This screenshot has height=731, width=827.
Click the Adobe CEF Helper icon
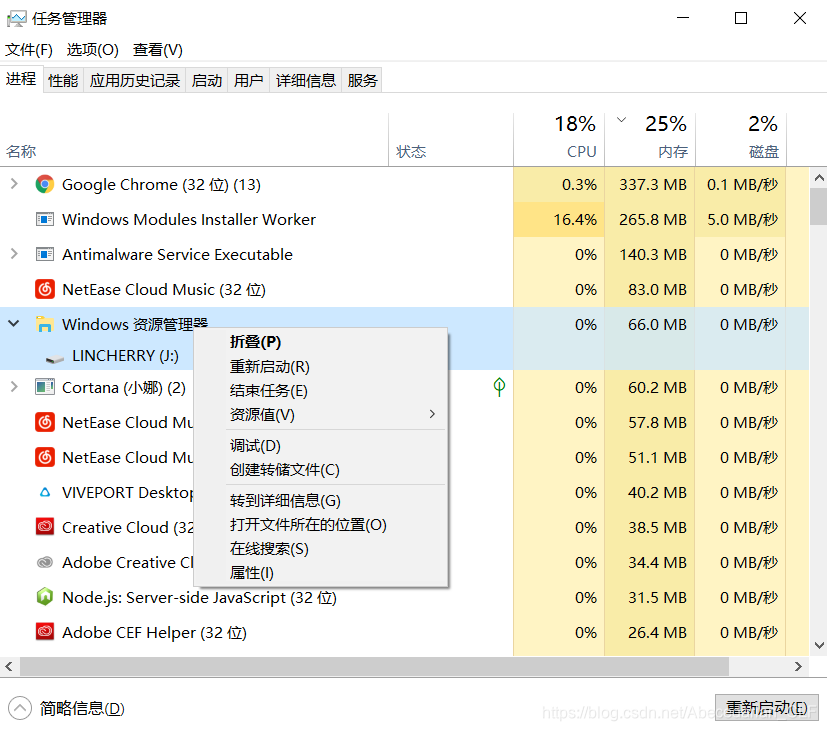[45, 632]
